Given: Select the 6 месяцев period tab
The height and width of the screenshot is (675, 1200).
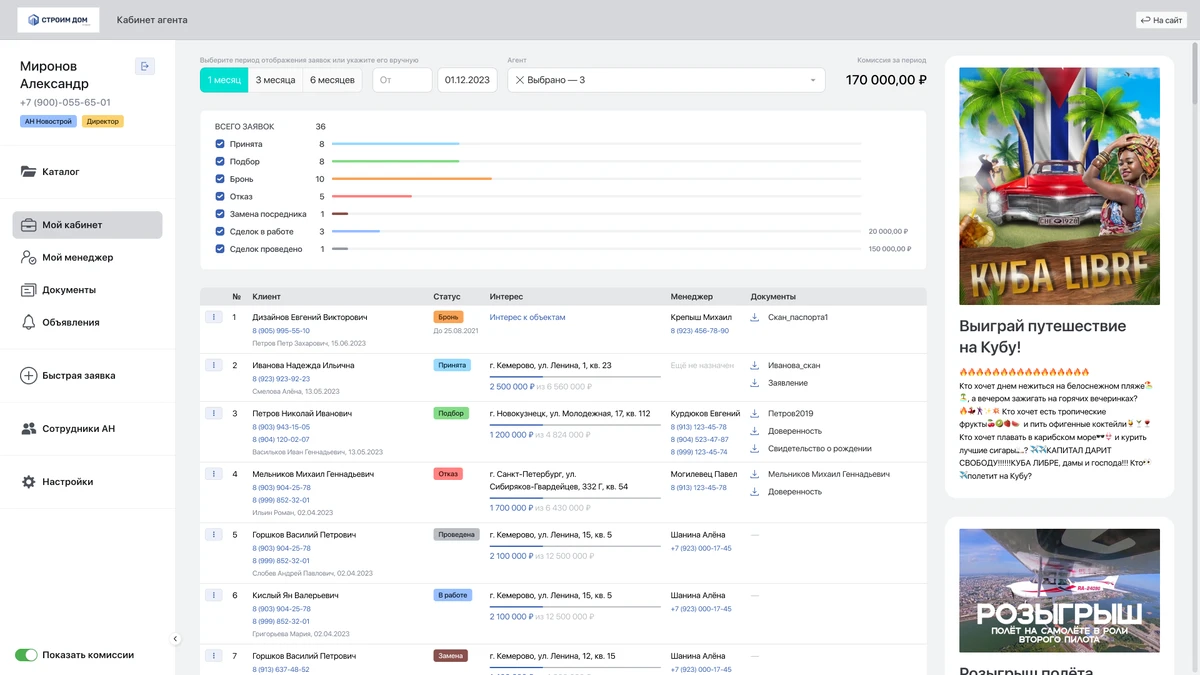Looking at the screenshot, I should coord(333,80).
